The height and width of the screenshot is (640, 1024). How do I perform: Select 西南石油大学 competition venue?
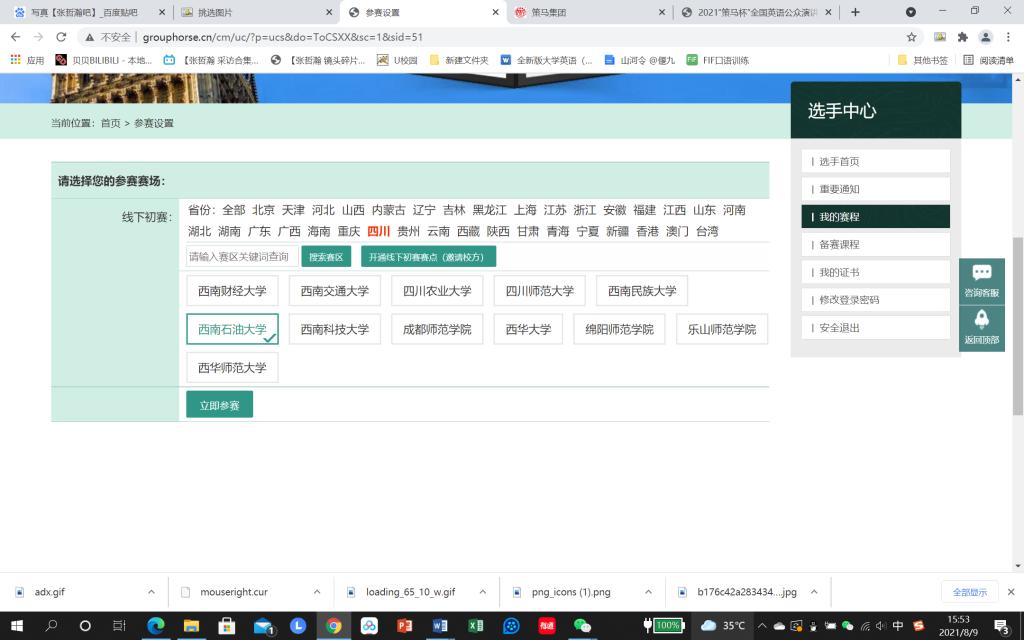tap(232, 329)
